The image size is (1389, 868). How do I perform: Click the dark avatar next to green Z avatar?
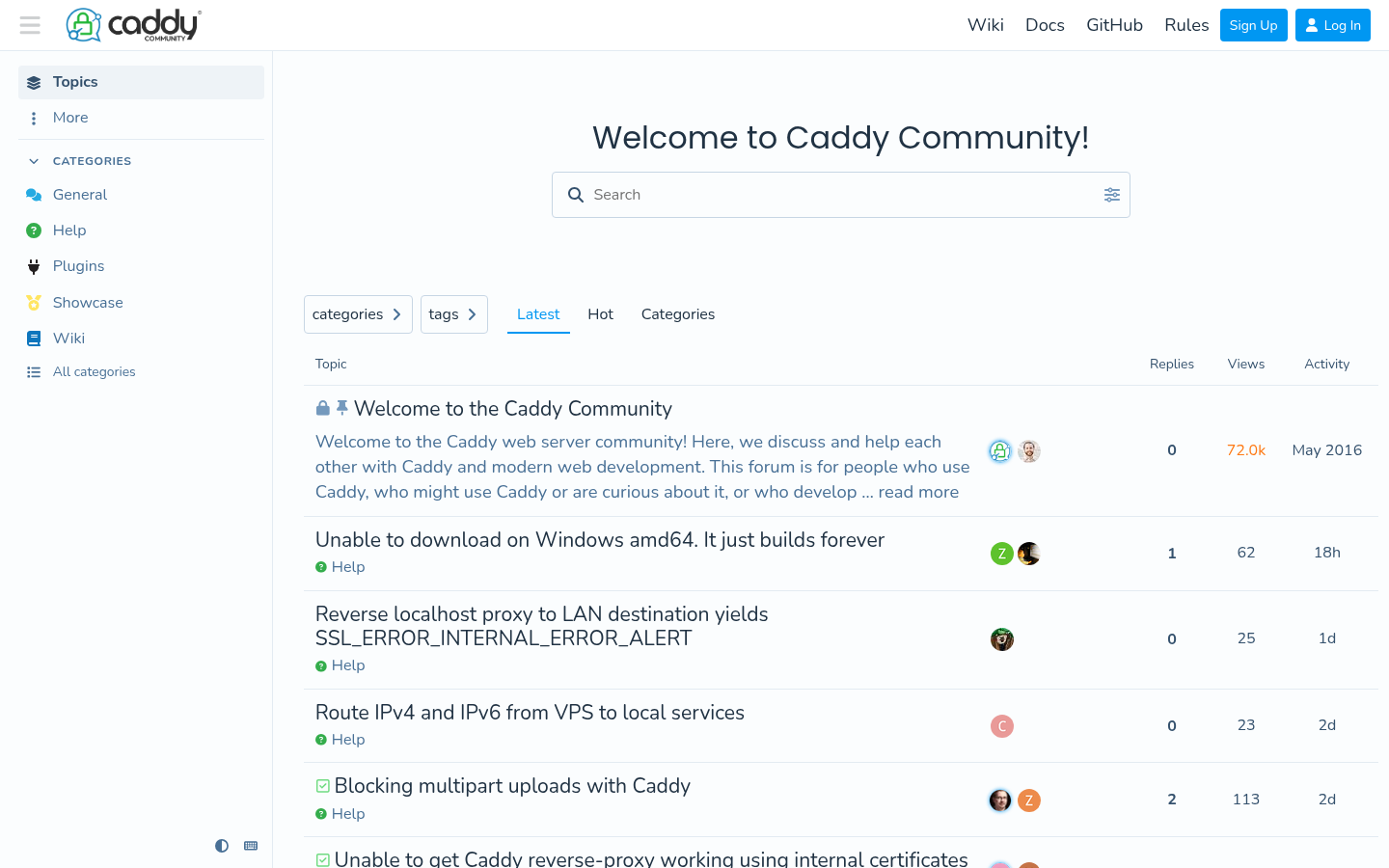[1029, 554]
